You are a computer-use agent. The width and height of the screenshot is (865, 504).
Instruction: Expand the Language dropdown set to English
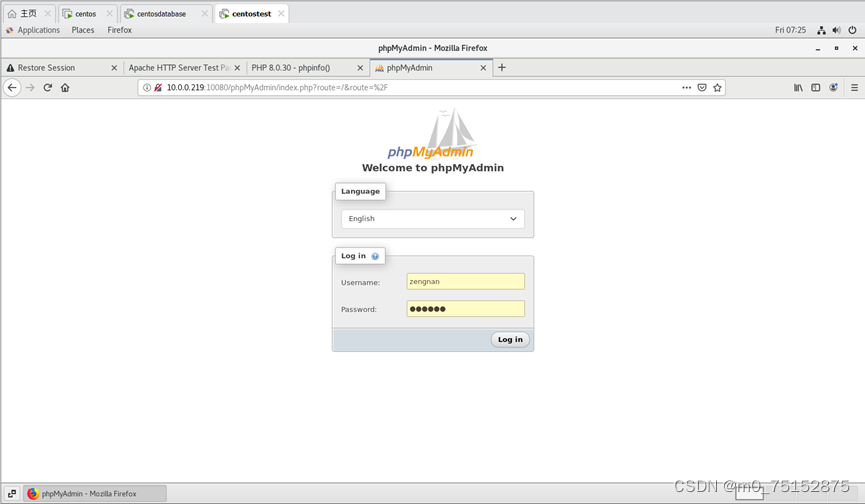pyautogui.click(x=432, y=219)
